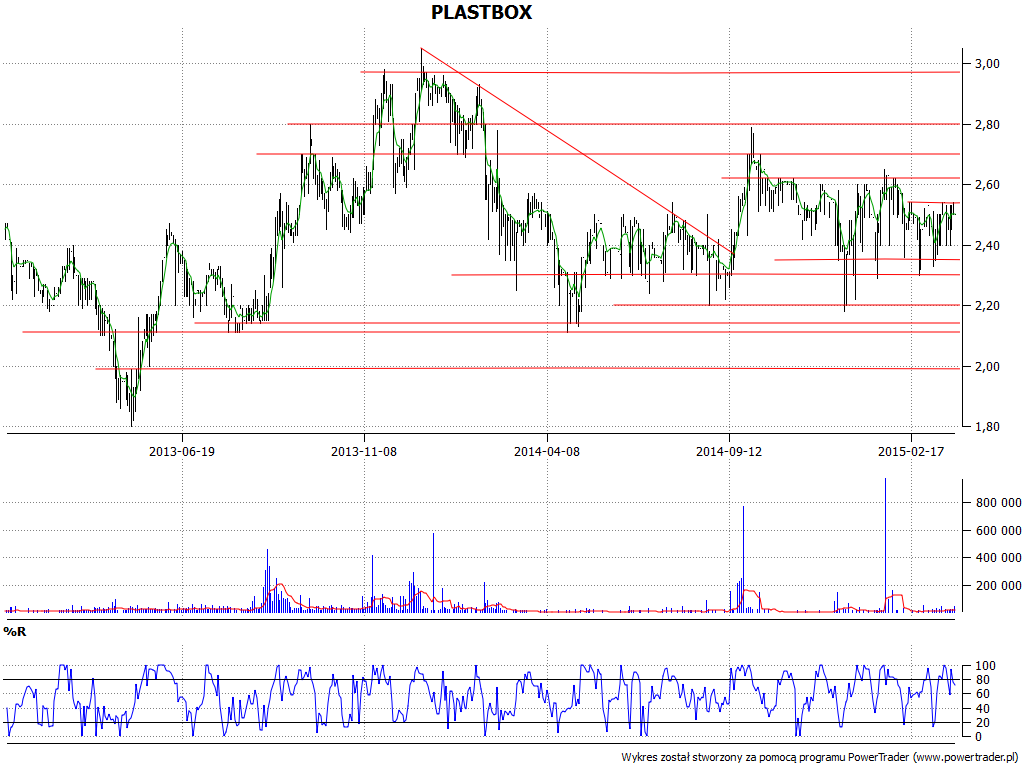Click the 3,00 price axis label
Image resolution: width=1024 pixels, height=768 pixels.
(x=987, y=63)
